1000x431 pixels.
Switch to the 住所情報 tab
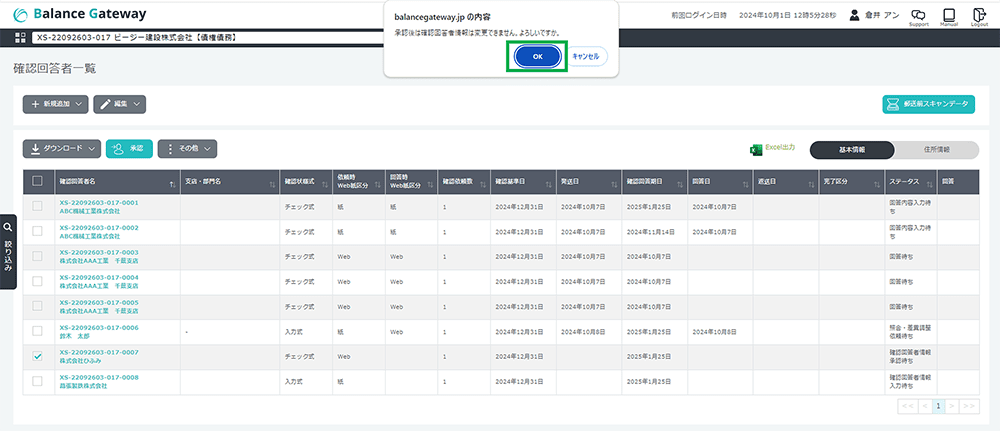pyautogui.click(x=936, y=148)
